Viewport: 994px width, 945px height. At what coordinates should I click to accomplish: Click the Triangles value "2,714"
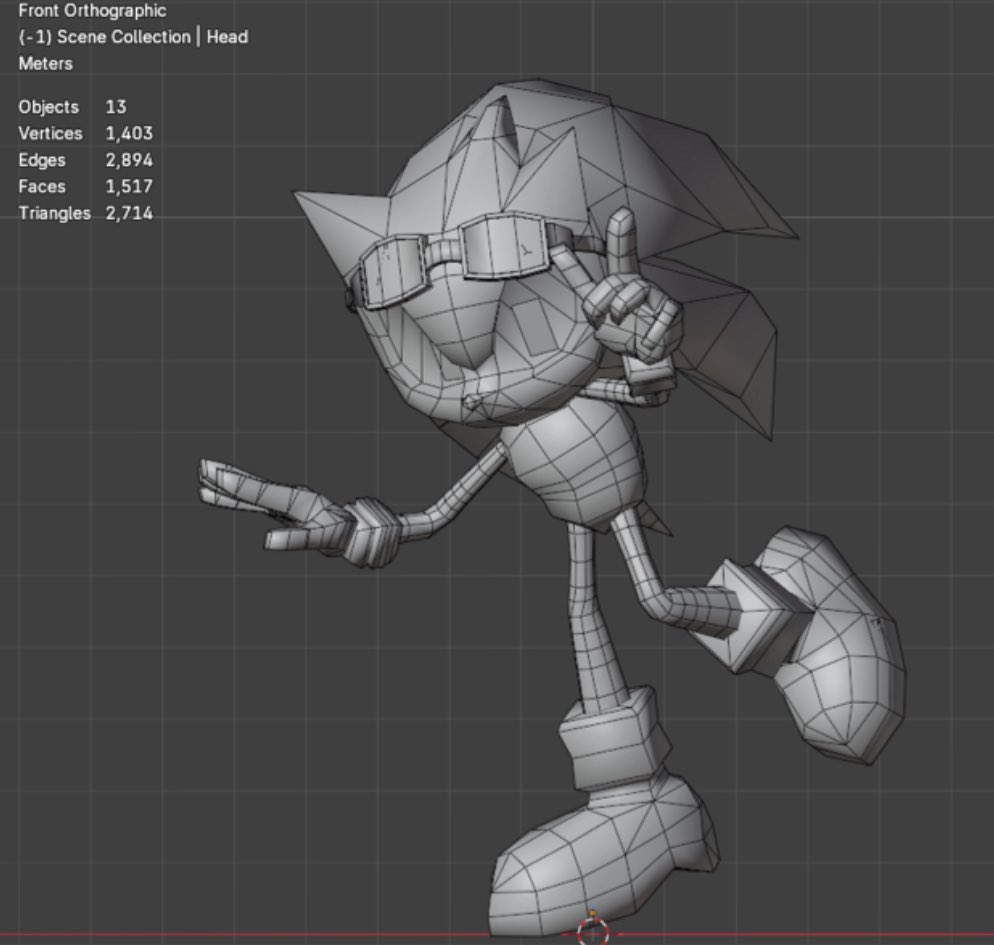129,213
